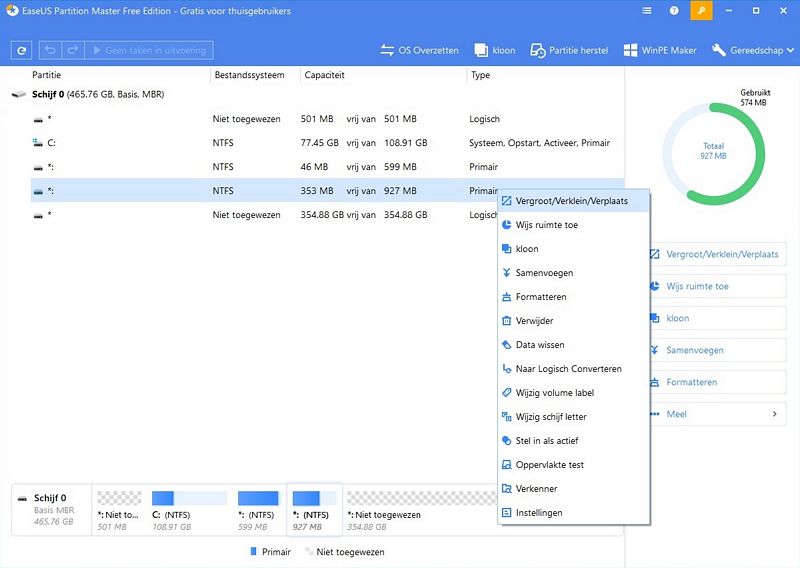Click the orange key activation icon
The image size is (800, 568).
(701, 10)
